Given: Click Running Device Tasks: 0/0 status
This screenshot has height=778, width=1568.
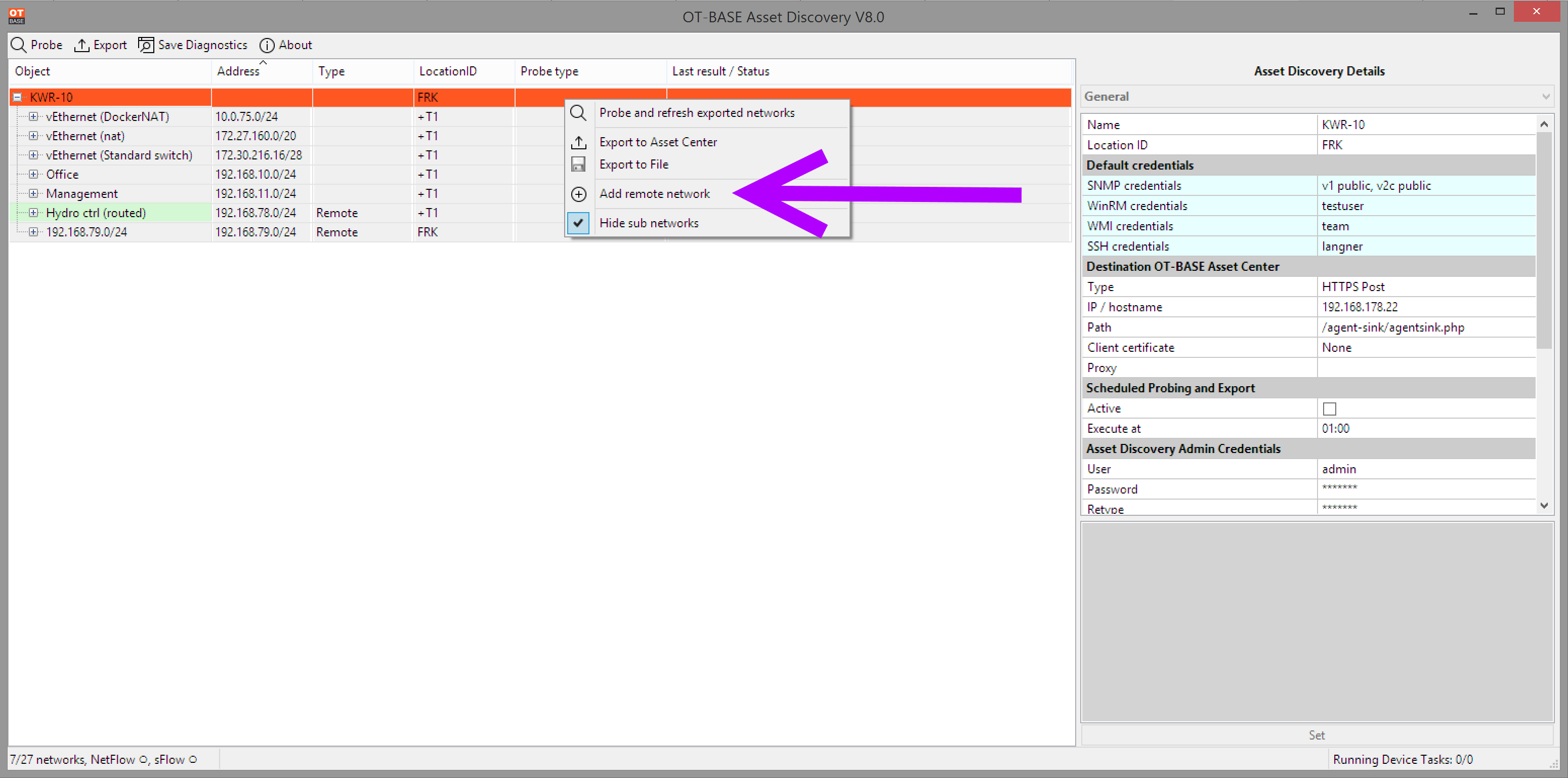Looking at the screenshot, I should (x=1403, y=759).
